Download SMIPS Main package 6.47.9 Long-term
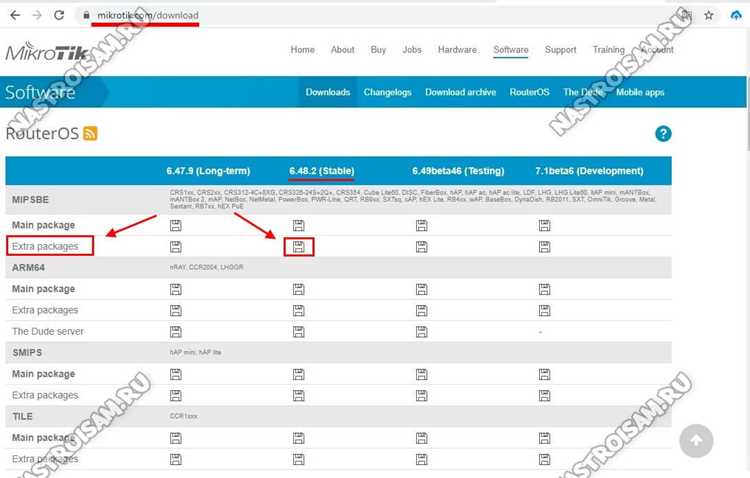The width and height of the screenshot is (750, 478). (176, 374)
